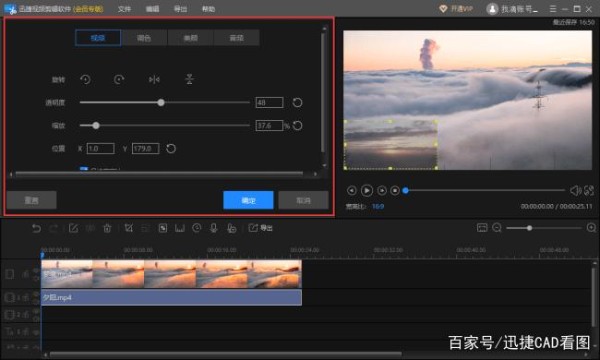Select the picture-in-picture overlay in preview
The height and width of the screenshot is (360, 600).
[x=391, y=145]
